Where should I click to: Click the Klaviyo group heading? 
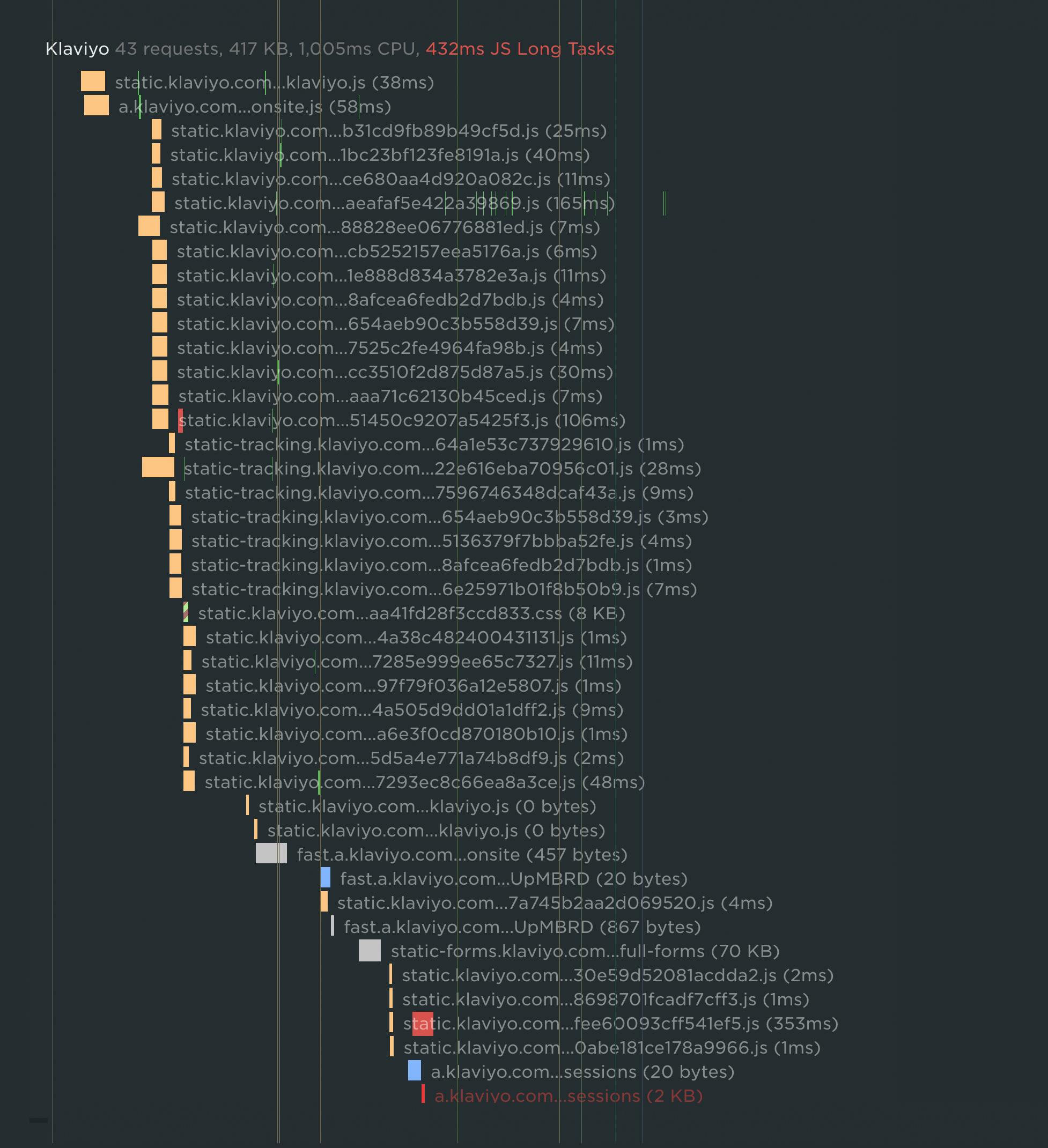point(77,49)
